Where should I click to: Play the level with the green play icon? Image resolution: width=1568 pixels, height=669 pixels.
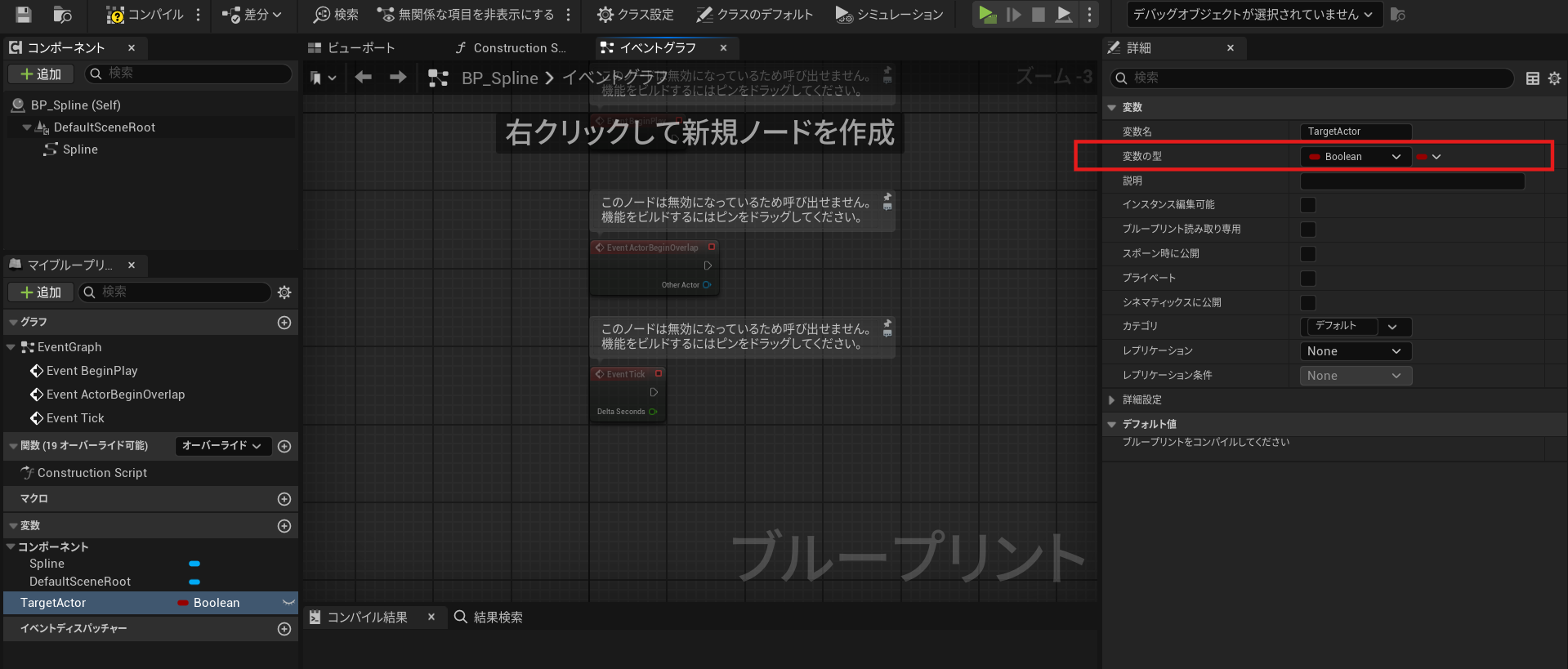point(987,14)
